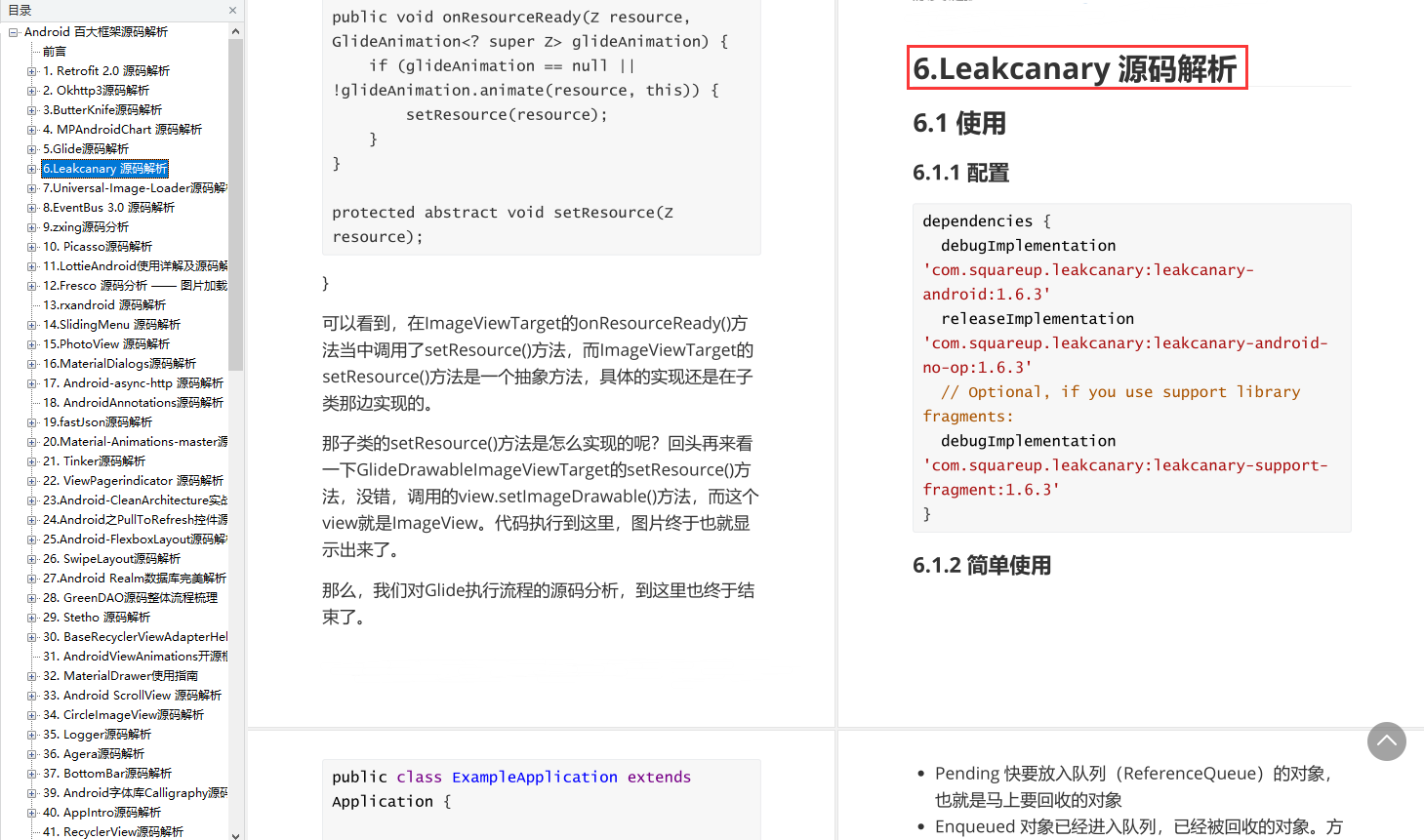Go to 33. Android ScrollView 源码解析
The height and width of the screenshot is (840, 1424).
(x=132, y=696)
